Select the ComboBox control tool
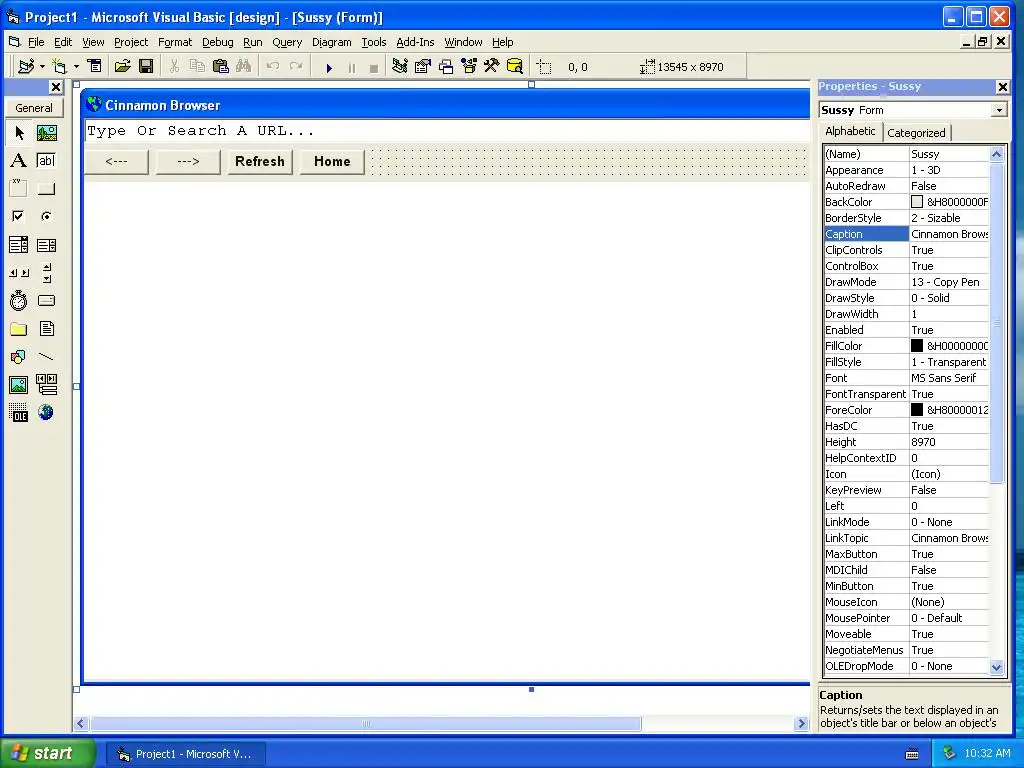The width and height of the screenshot is (1024, 768). click(18, 245)
